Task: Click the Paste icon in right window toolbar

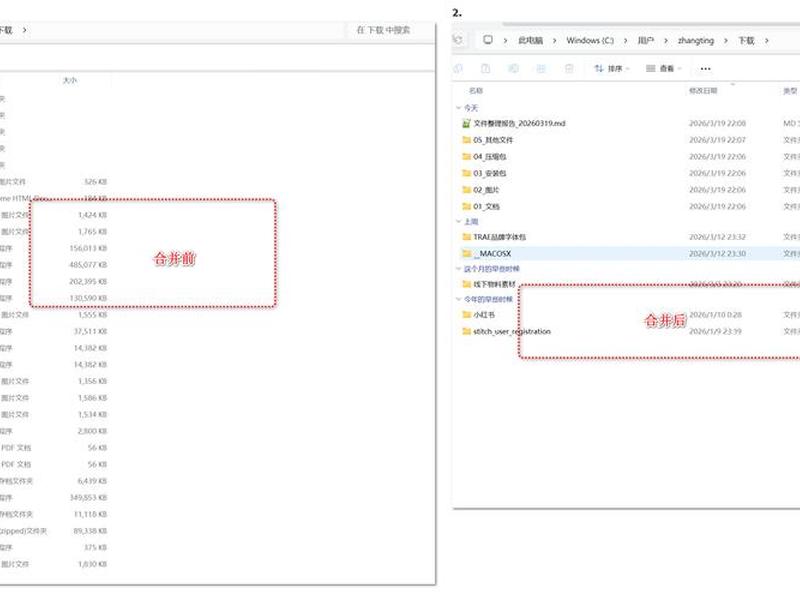Action: pos(486,68)
